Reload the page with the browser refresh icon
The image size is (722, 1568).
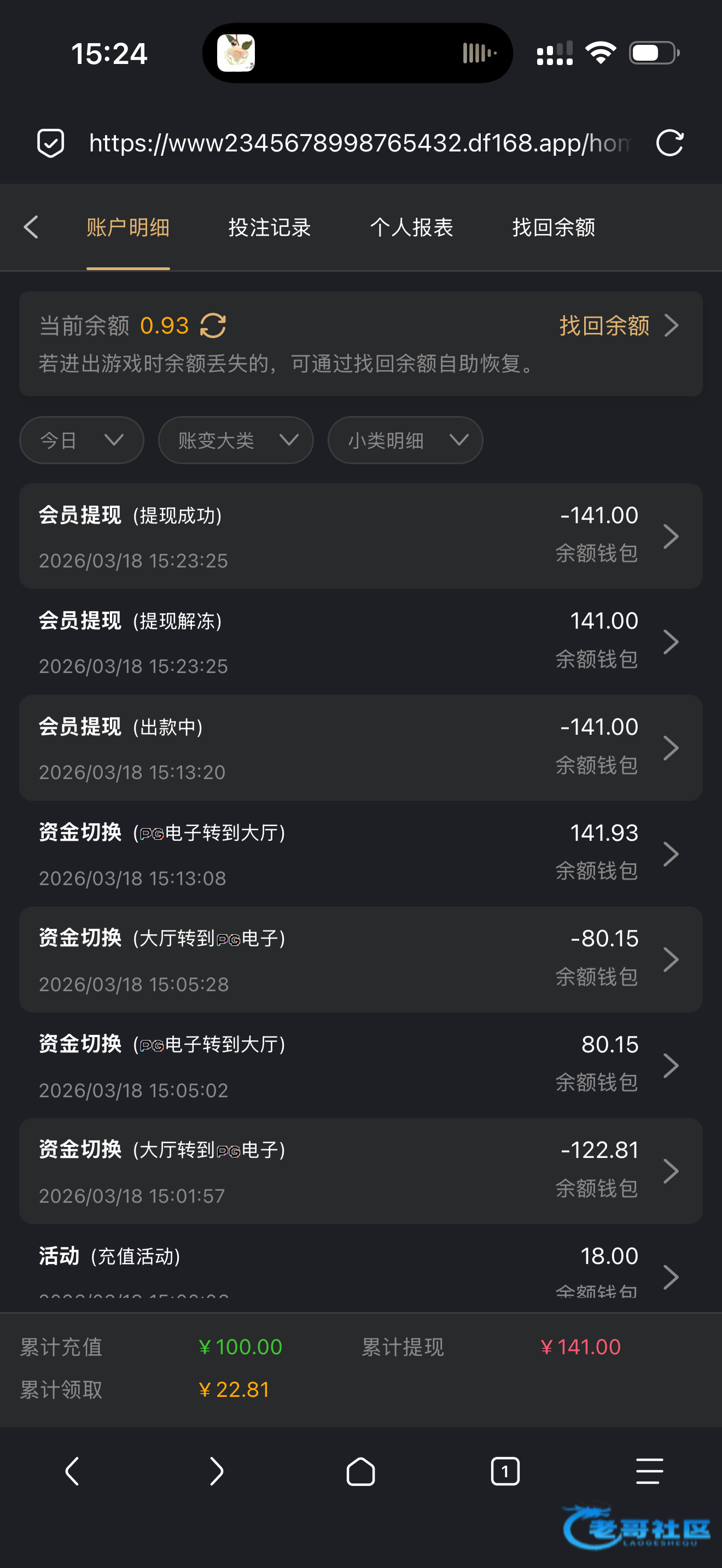(669, 143)
